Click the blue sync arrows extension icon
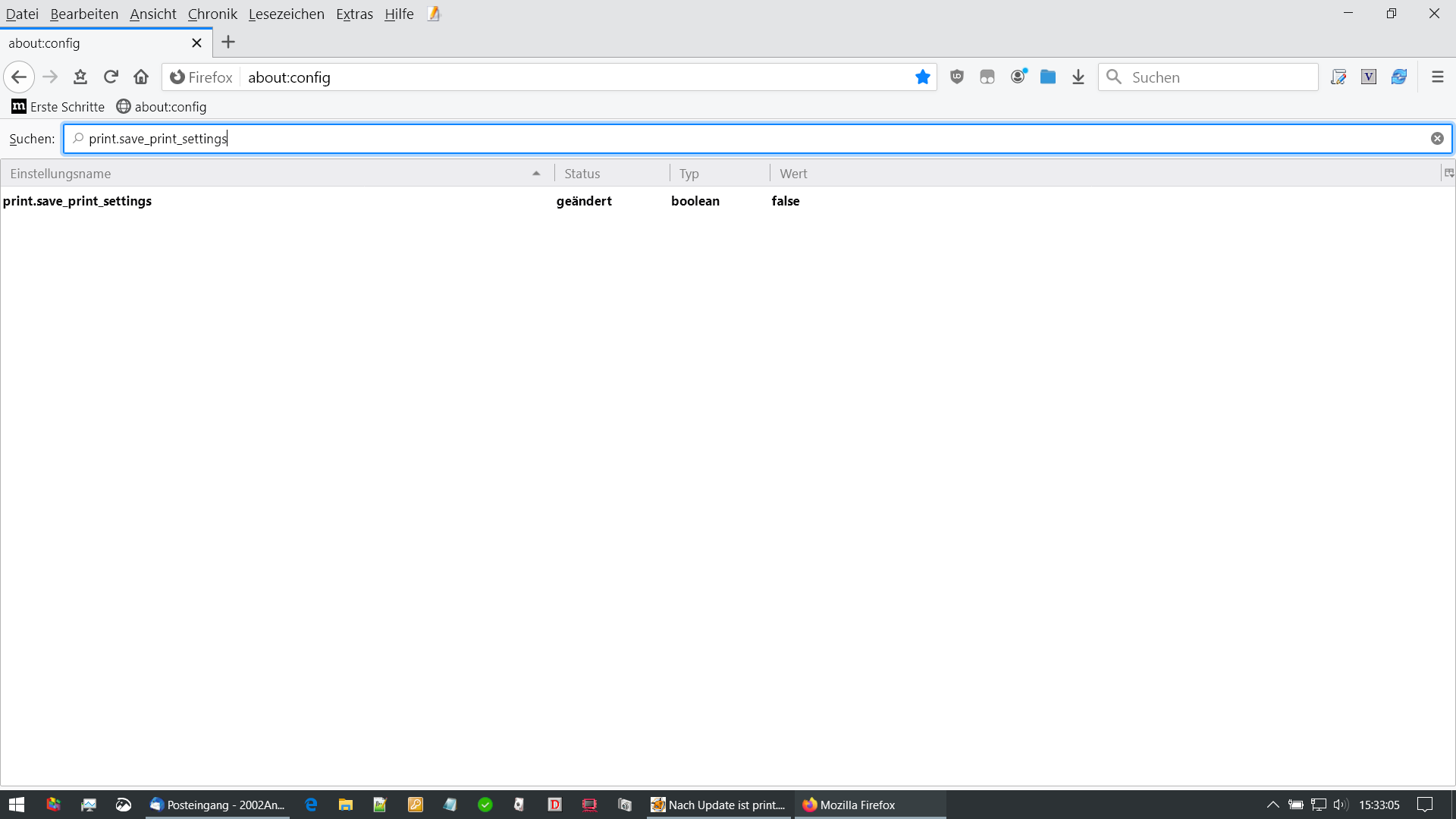This screenshot has height=819, width=1456. click(1399, 77)
